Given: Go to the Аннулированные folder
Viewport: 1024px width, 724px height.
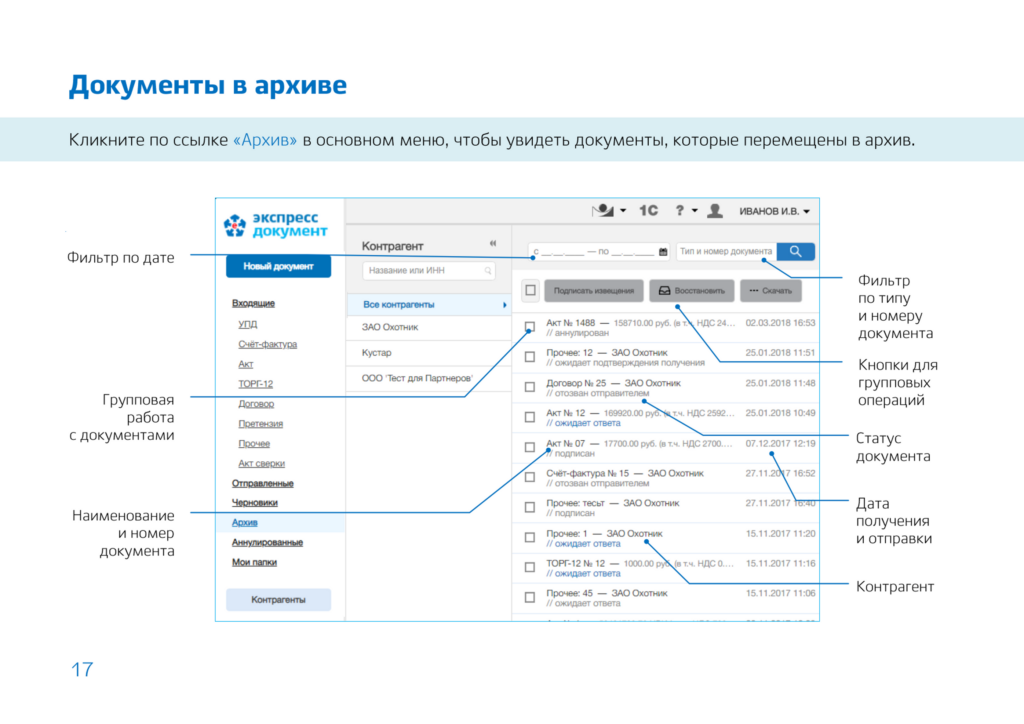Looking at the screenshot, I should [x=267, y=543].
